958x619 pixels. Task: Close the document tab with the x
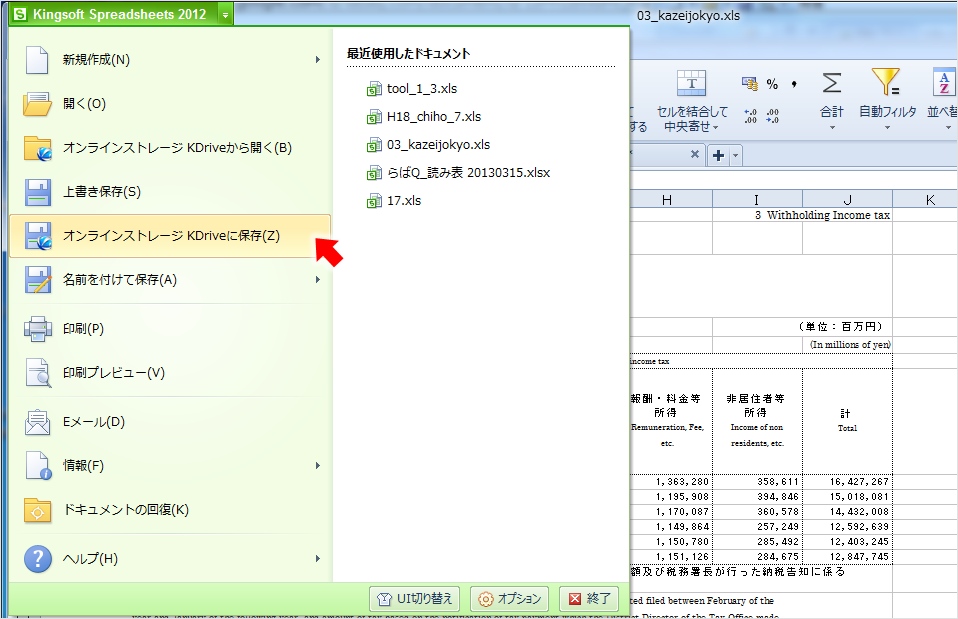(695, 154)
